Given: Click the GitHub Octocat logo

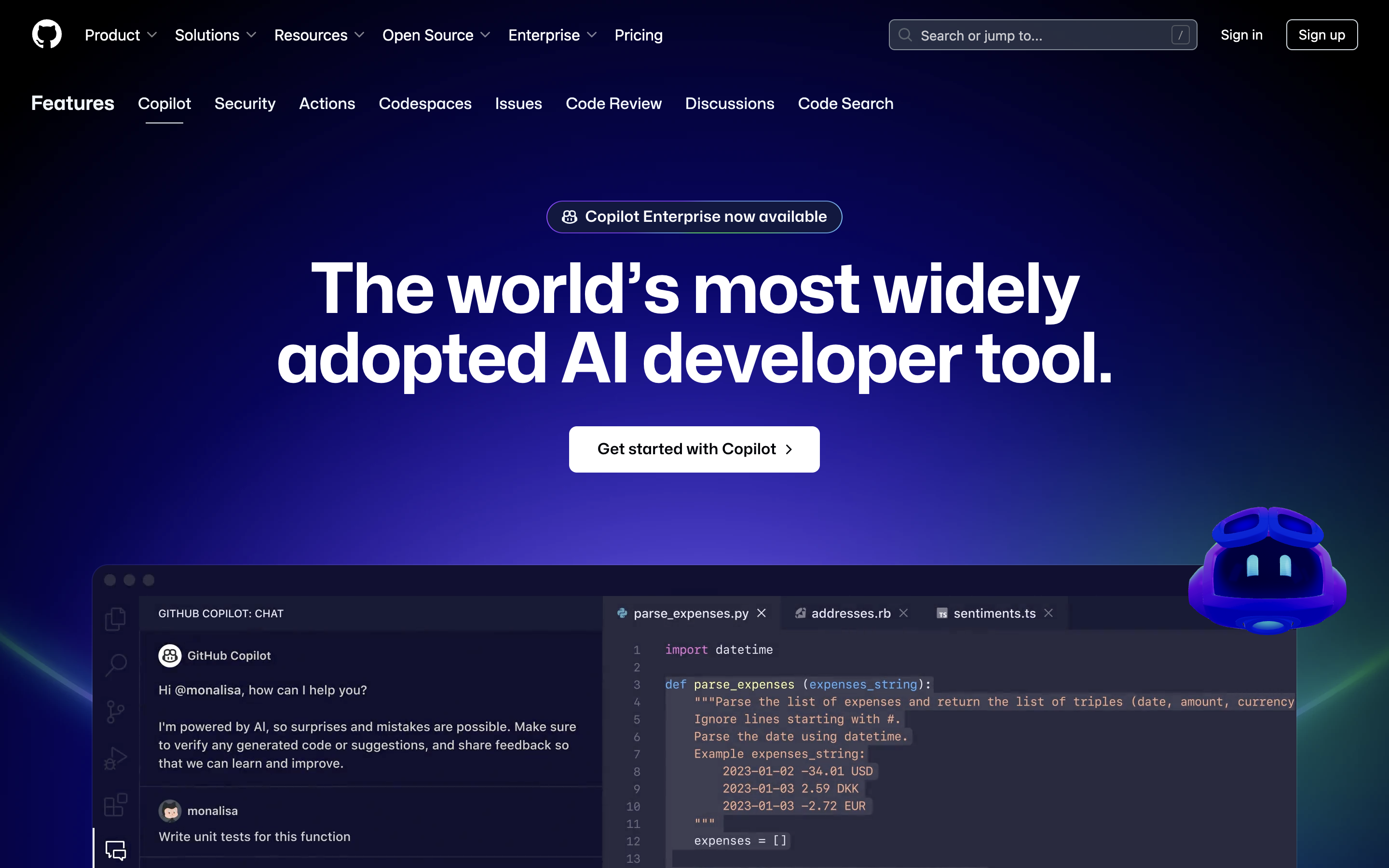Looking at the screenshot, I should (46, 34).
